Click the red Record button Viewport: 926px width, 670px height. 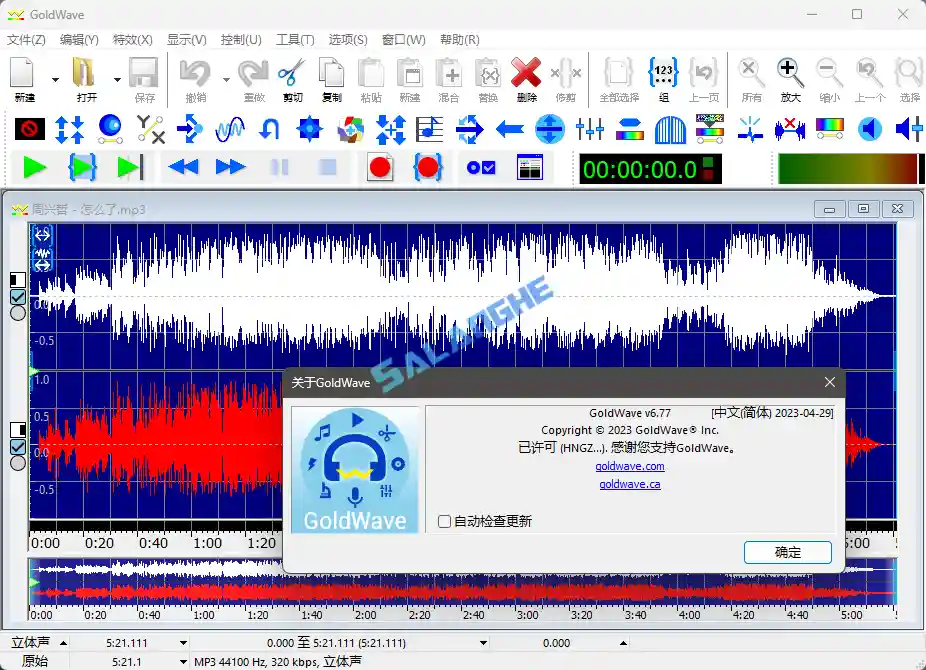(379, 168)
